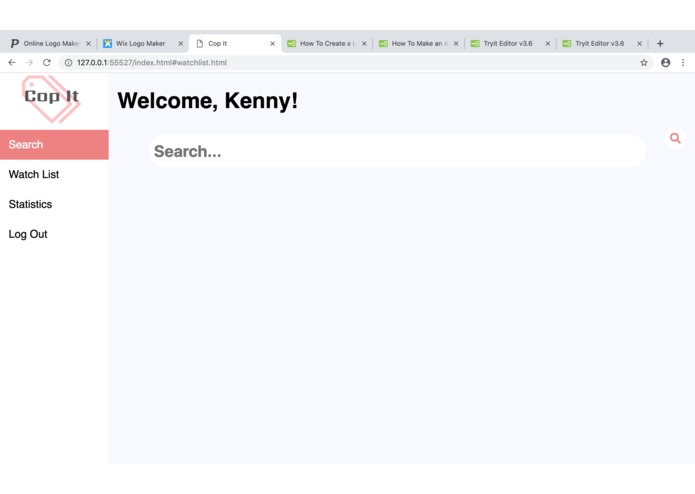
Task: Close the Online Logo Maker tab
Action: pyautogui.click(x=88, y=43)
